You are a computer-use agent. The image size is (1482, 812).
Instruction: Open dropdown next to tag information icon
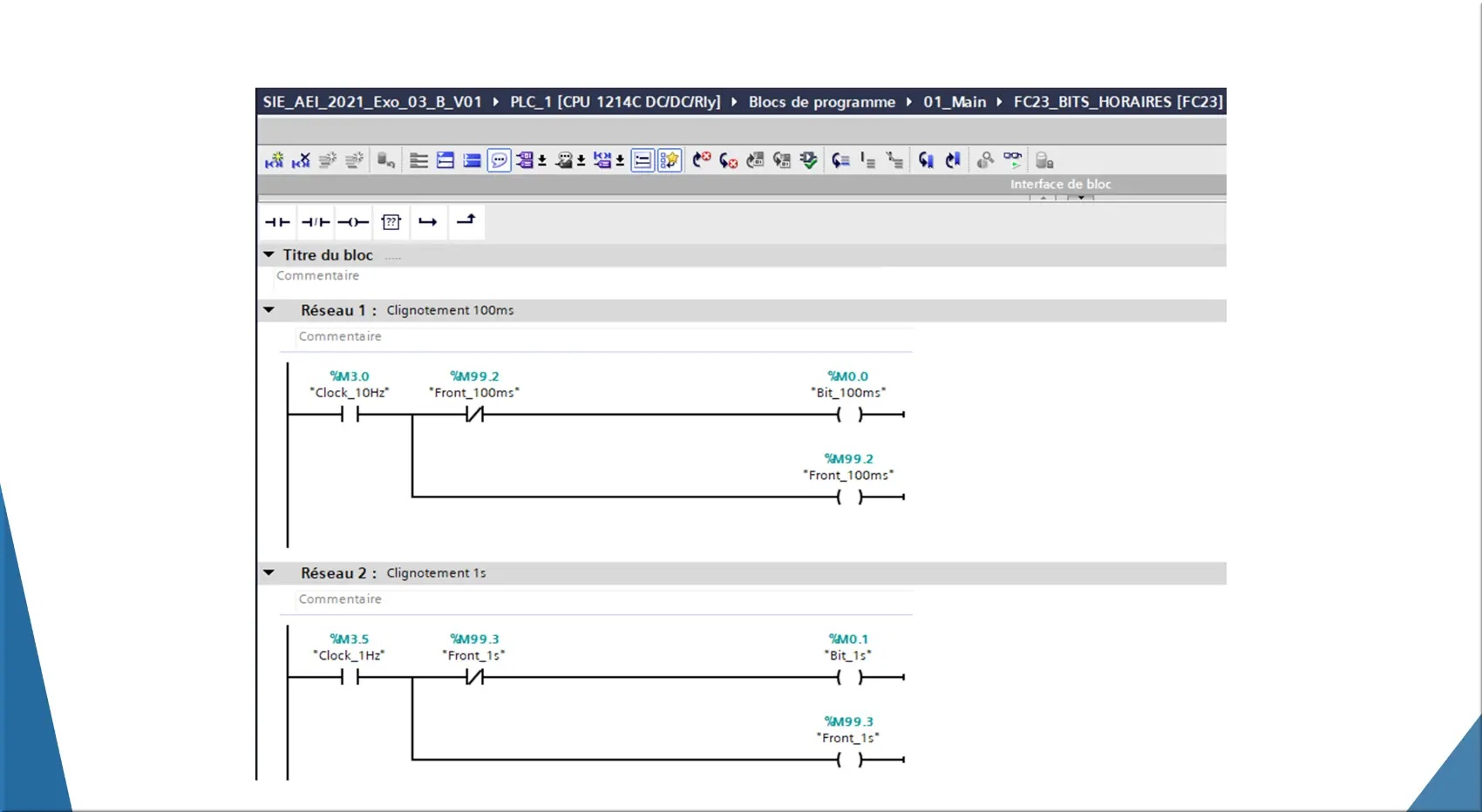coord(581,161)
